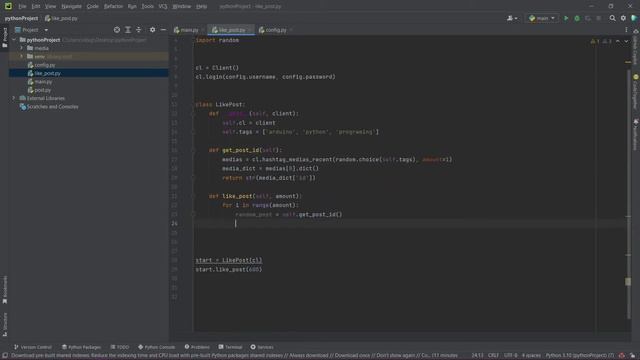This screenshot has width=640, height=360.
Task: Open the Help menu
Action: (x=201, y=7)
